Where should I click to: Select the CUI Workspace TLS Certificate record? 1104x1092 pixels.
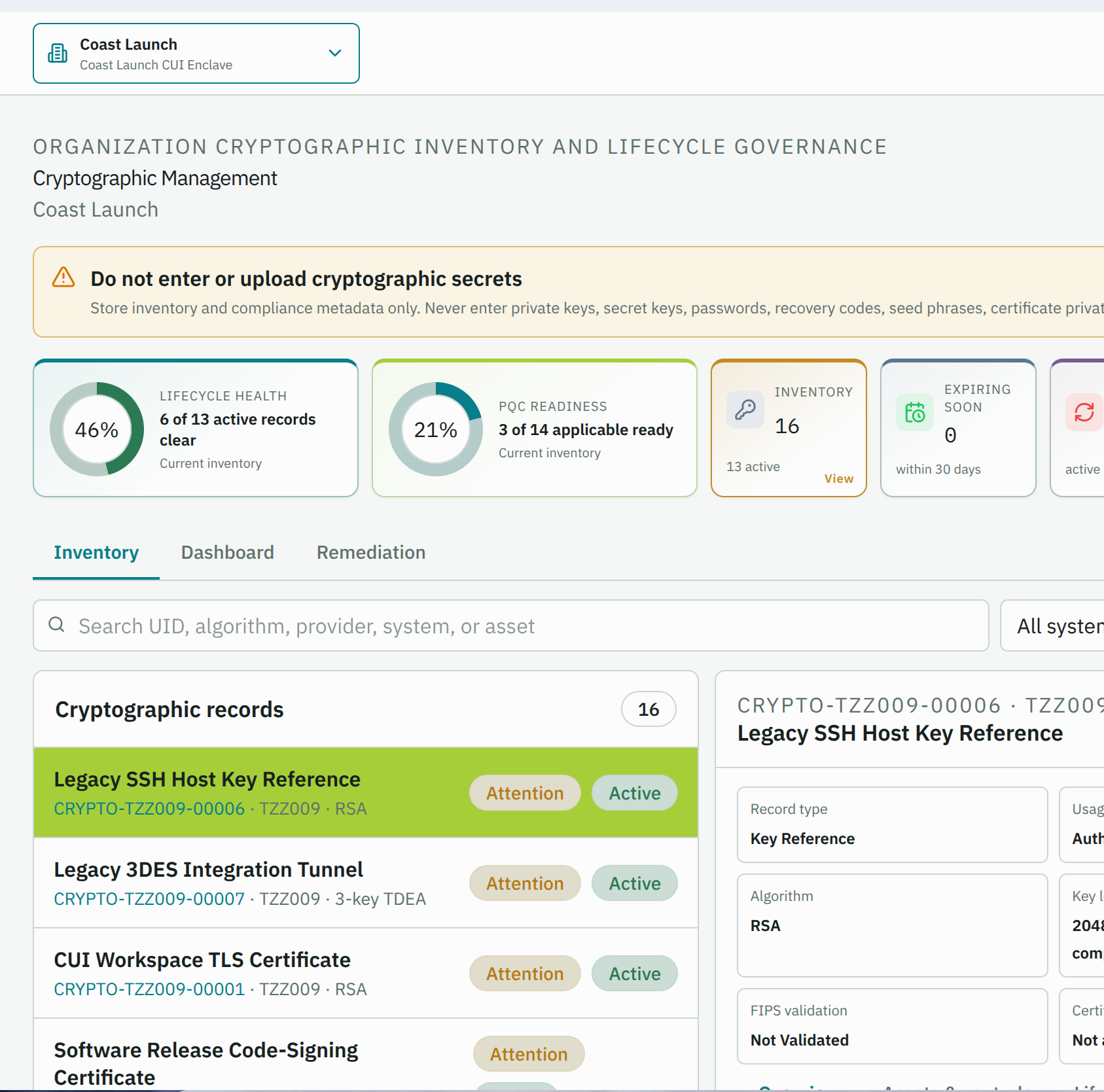click(x=366, y=973)
